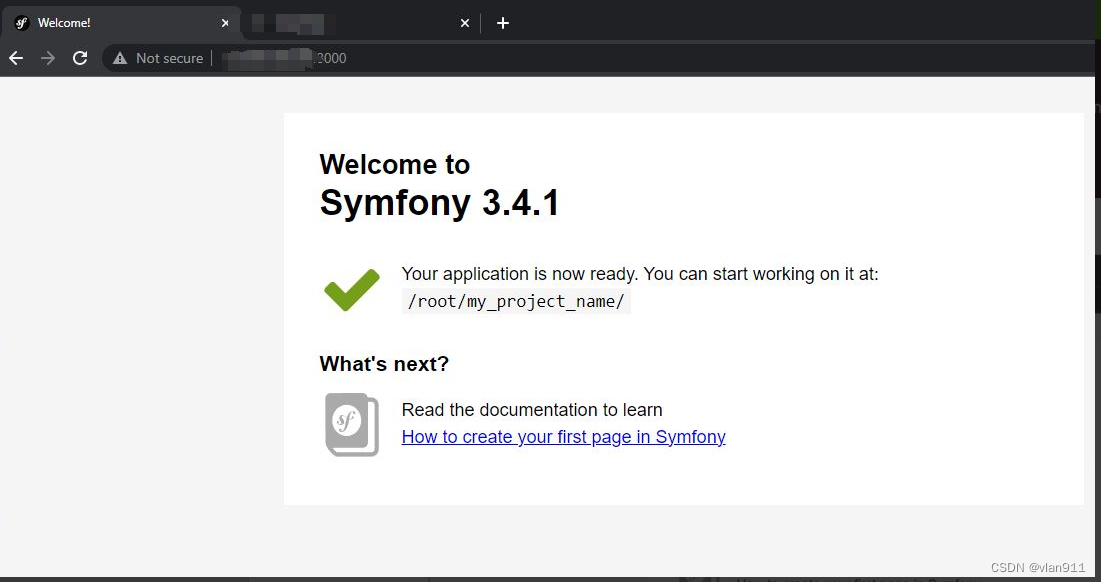This screenshot has height=582, width=1101.
Task: Click the Your application is now ready text
Action: (640, 274)
